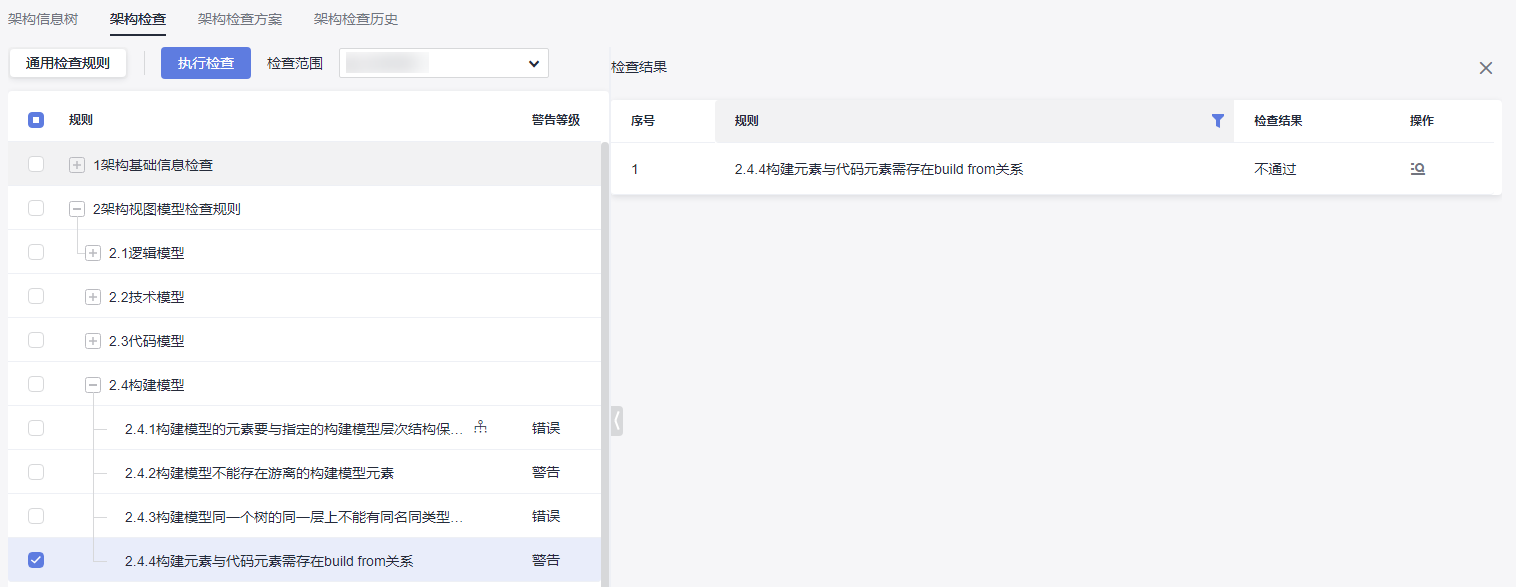This screenshot has height=587, width=1516.
Task: Select rule 2.4.4 build from关系 in the tree
Action: tap(269, 561)
